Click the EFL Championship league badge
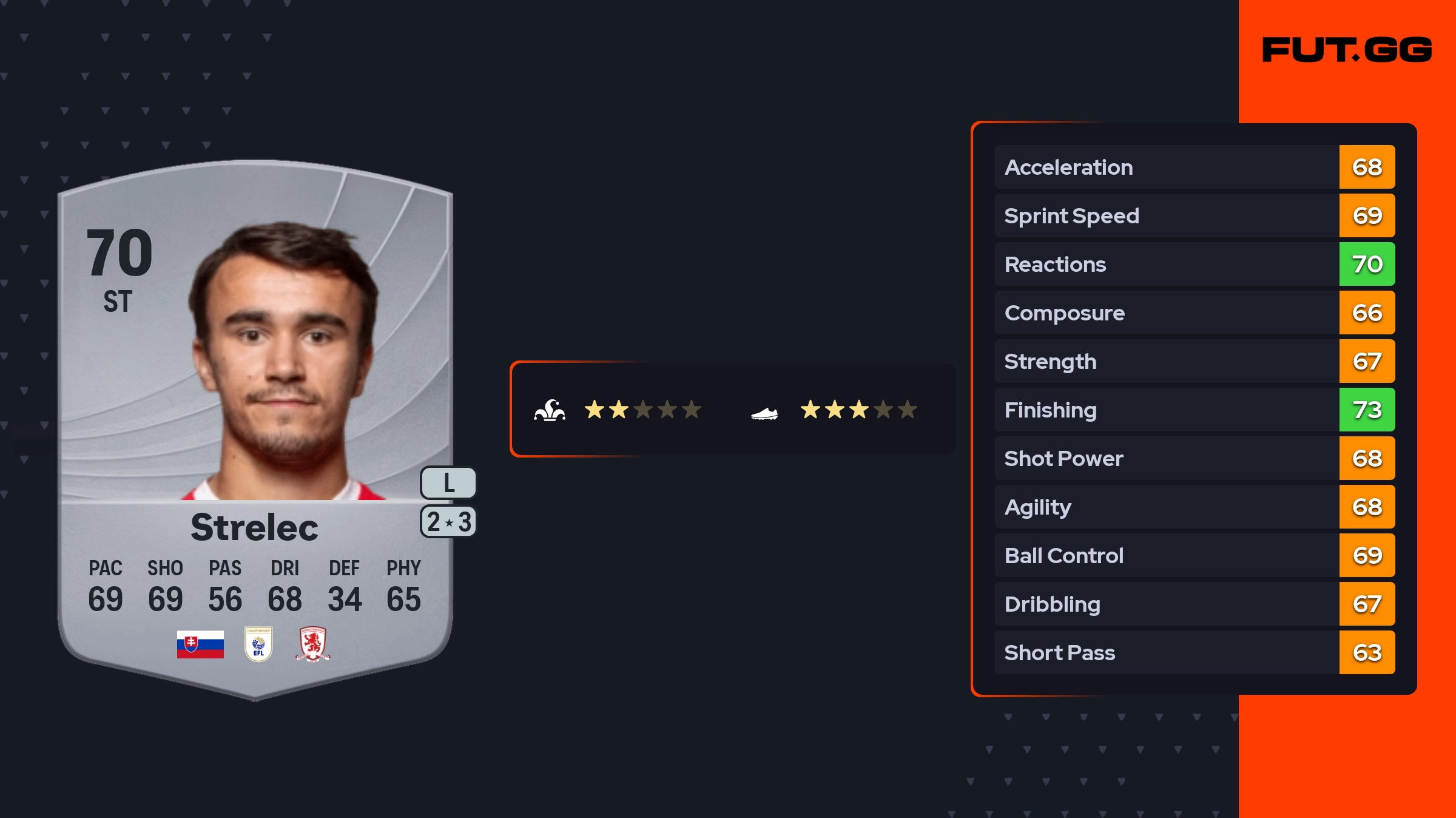 pyautogui.click(x=258, y=644)
